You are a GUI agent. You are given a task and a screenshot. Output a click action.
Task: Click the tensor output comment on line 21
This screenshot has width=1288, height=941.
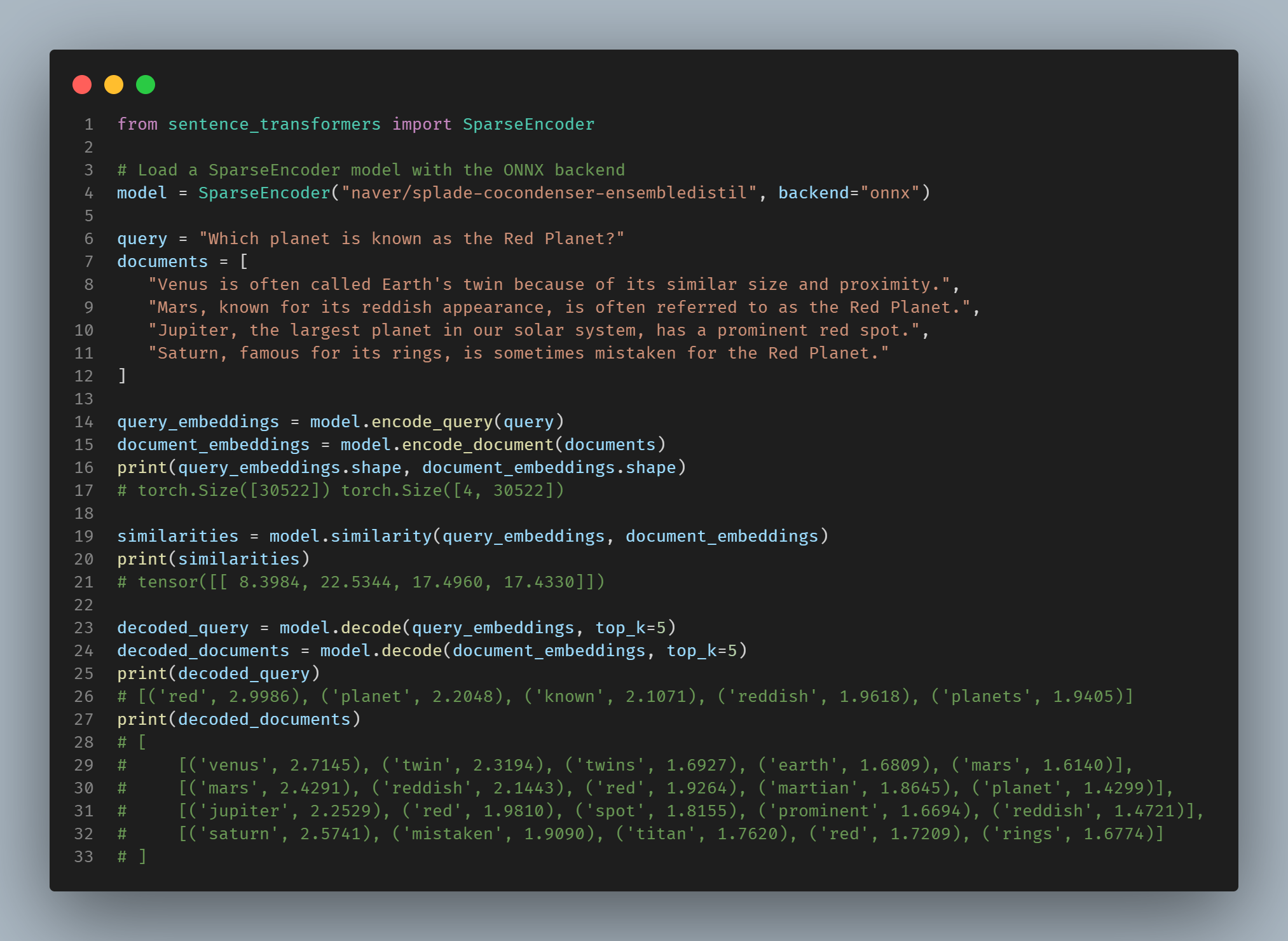[360, 582]
